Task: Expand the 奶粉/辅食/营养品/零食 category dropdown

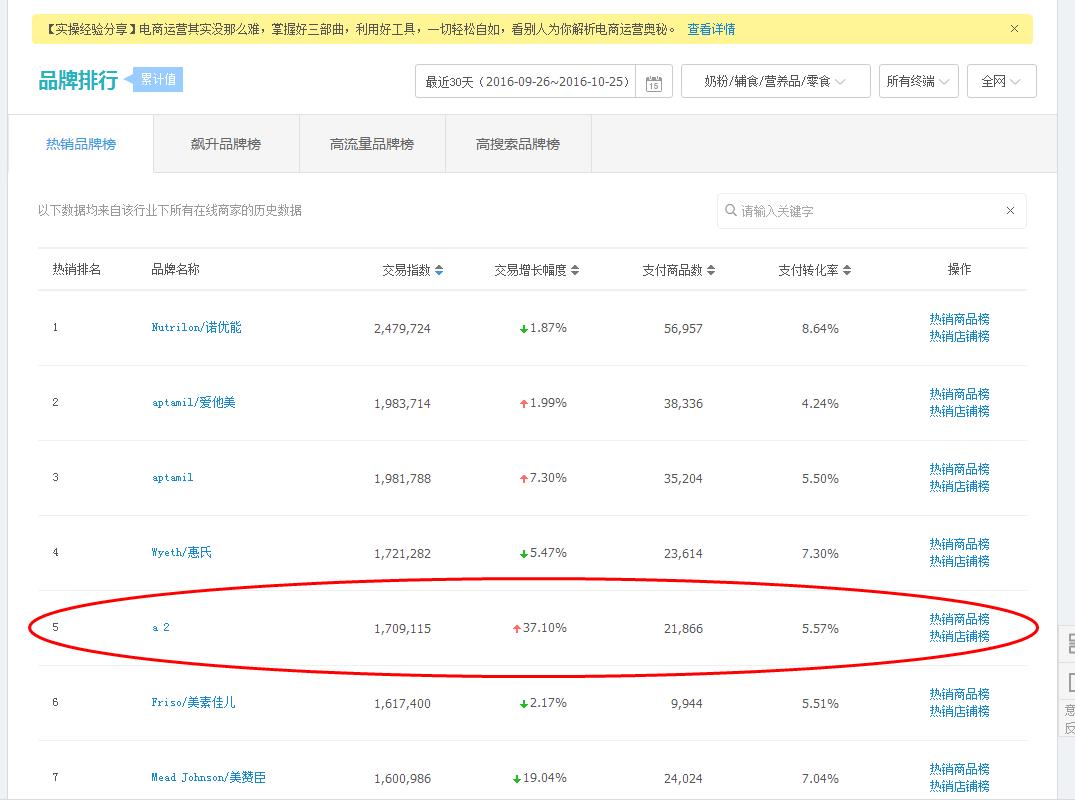Action: pyautogui.click(x=775, y=82)
